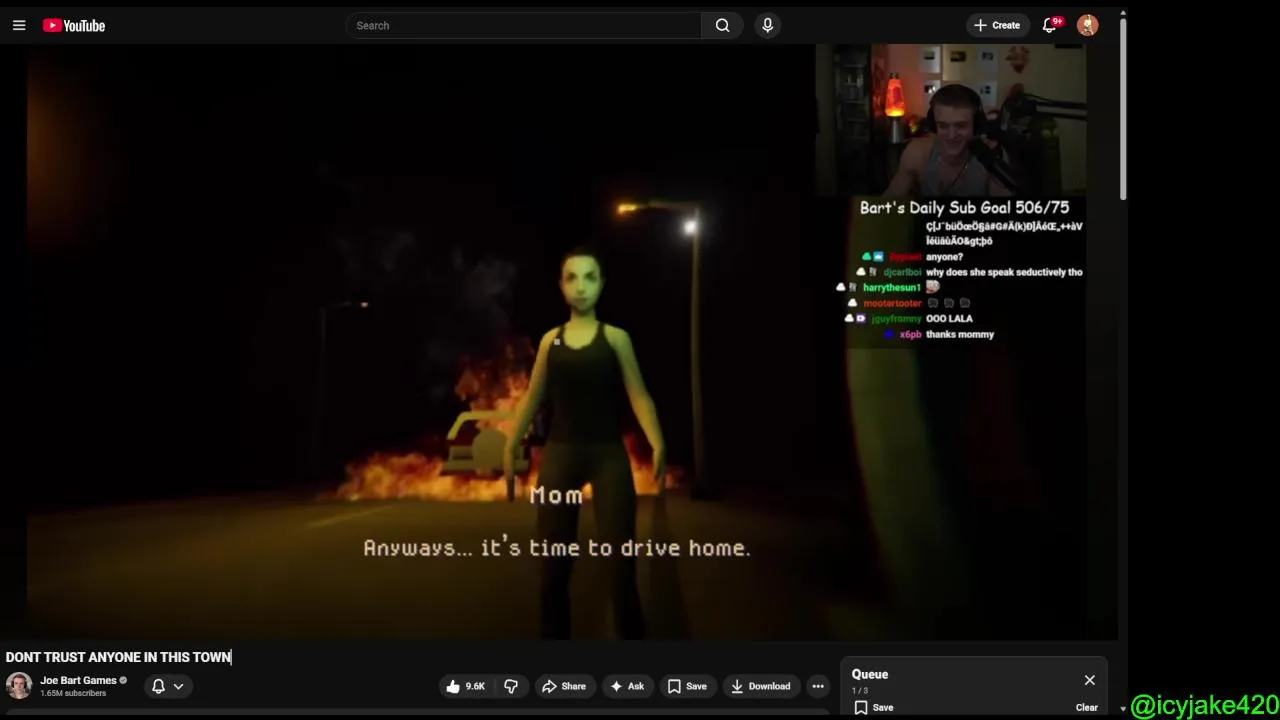
Task: Expand subscription options chevron
Action: point(178,686)
